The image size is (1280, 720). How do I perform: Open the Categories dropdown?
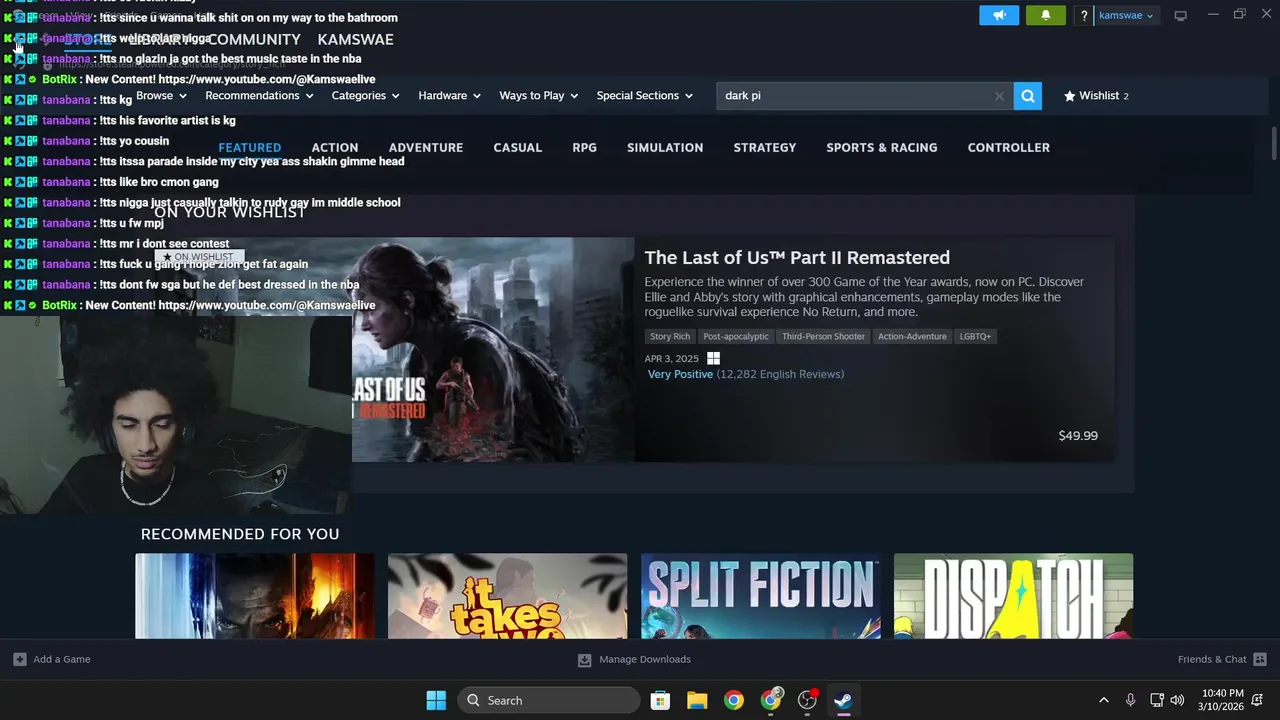pyautogui.click(x=365, y=95)
